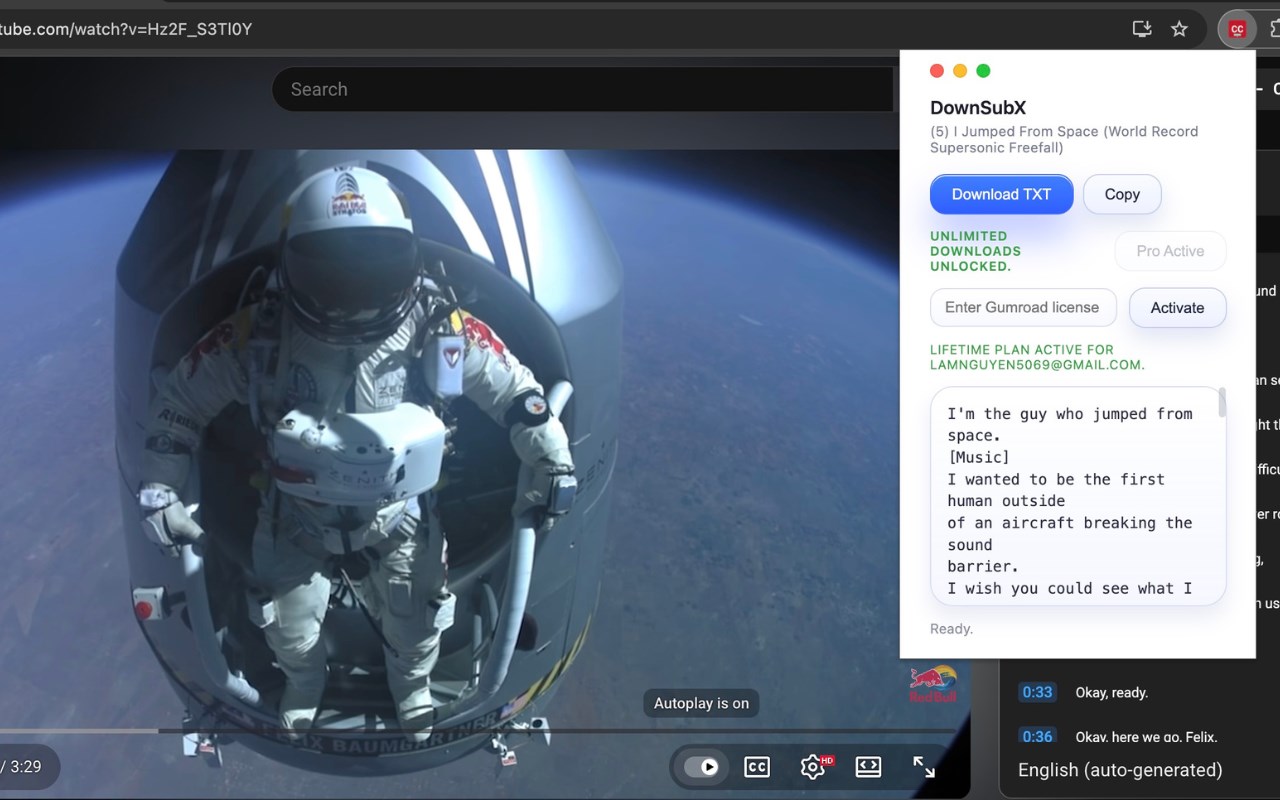The image size is (1280, 800).
Task: Click the 'LIFETIME PLAN ACTIVE FOR' message
Action: click(x=1037, y=357)
